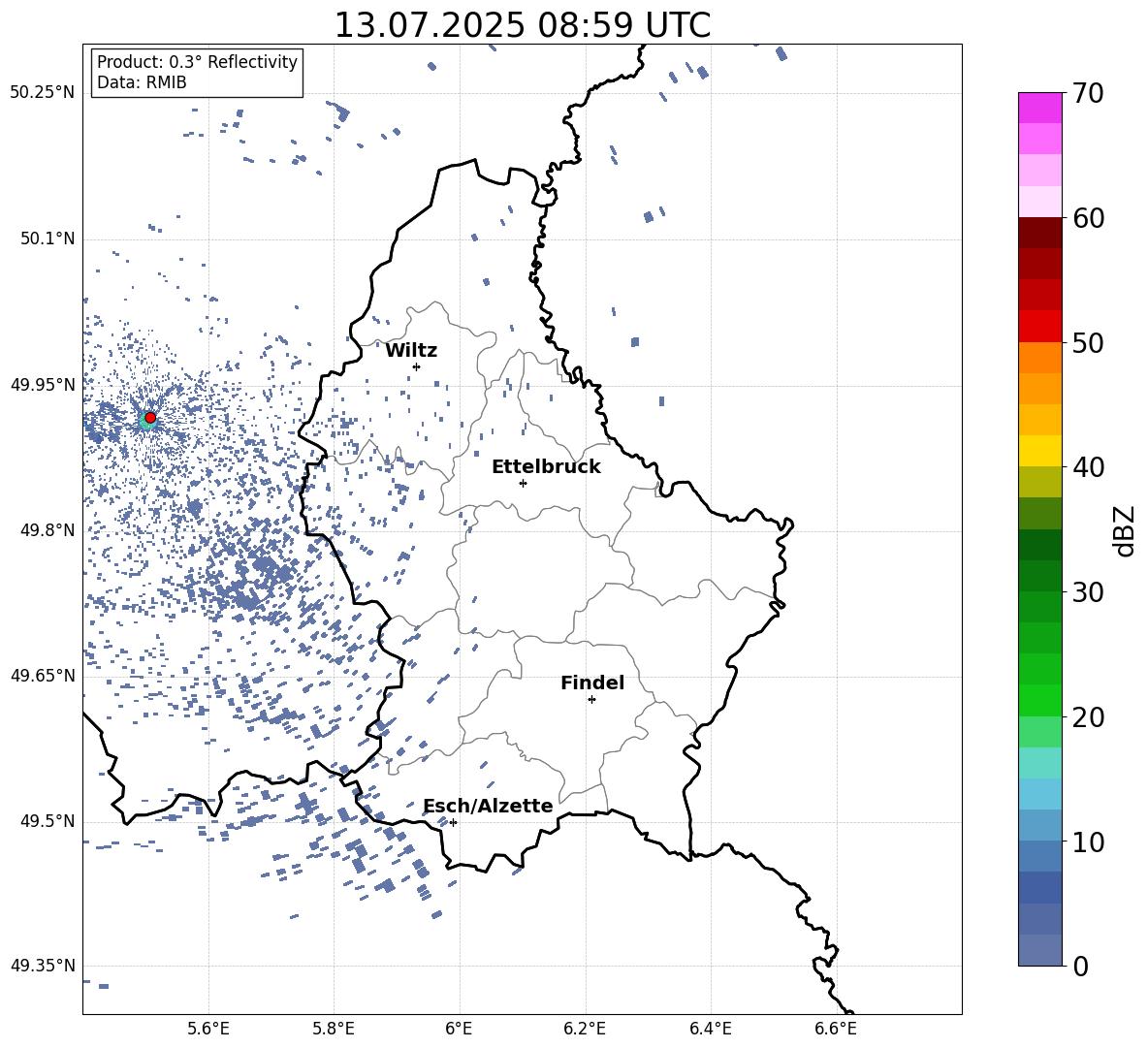
Task: Click the Wiltz station cross marker
Action: [x=417, y=366]
